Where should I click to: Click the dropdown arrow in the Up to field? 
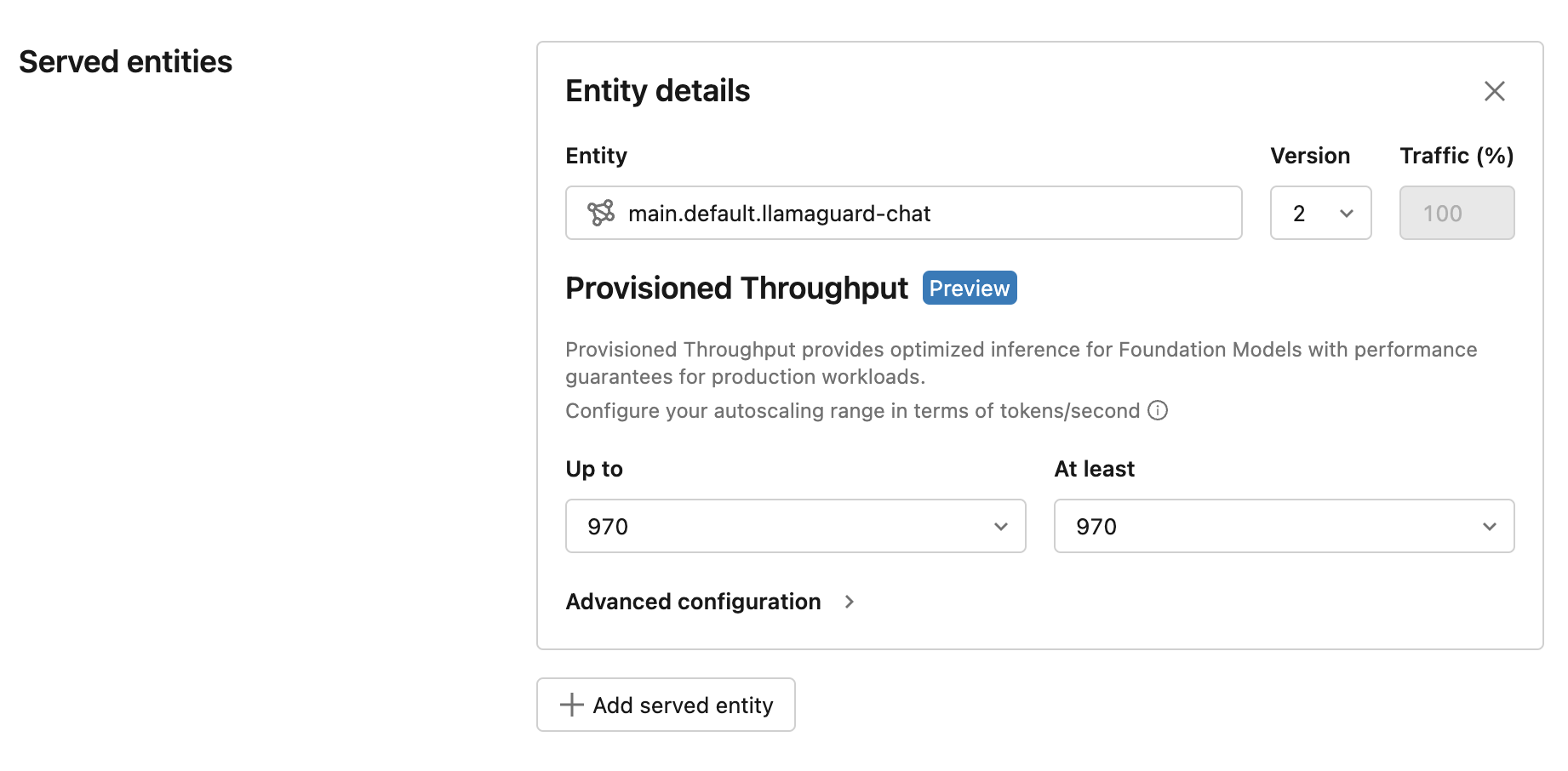[x=1001, y=526]
